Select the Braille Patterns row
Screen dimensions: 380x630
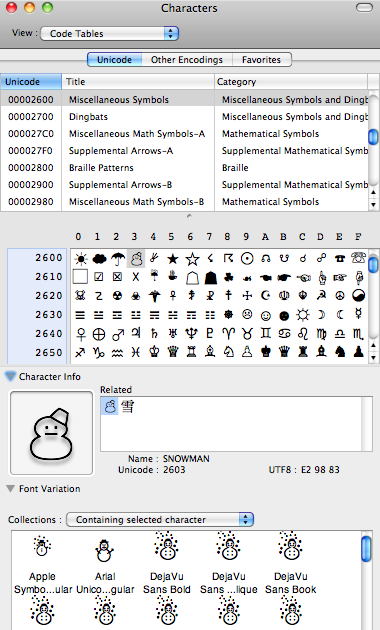[184, 168]
